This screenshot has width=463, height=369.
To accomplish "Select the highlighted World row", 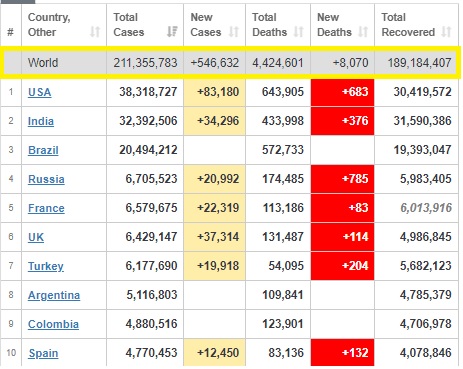I will pos(231,63).
